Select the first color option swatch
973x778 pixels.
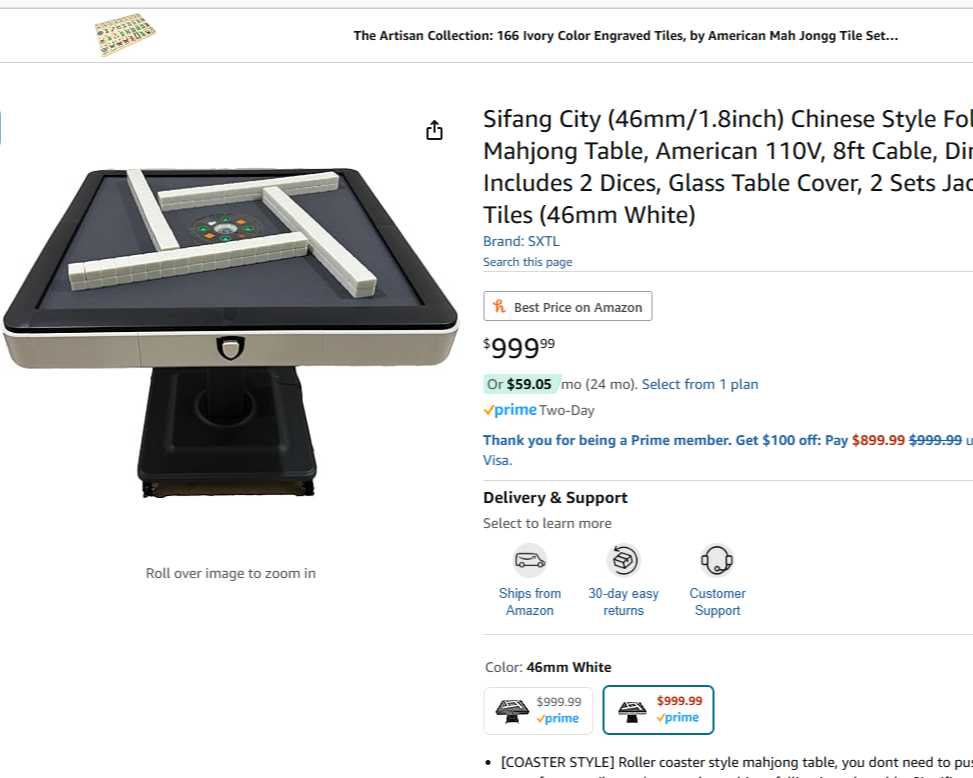click(538, 710)
